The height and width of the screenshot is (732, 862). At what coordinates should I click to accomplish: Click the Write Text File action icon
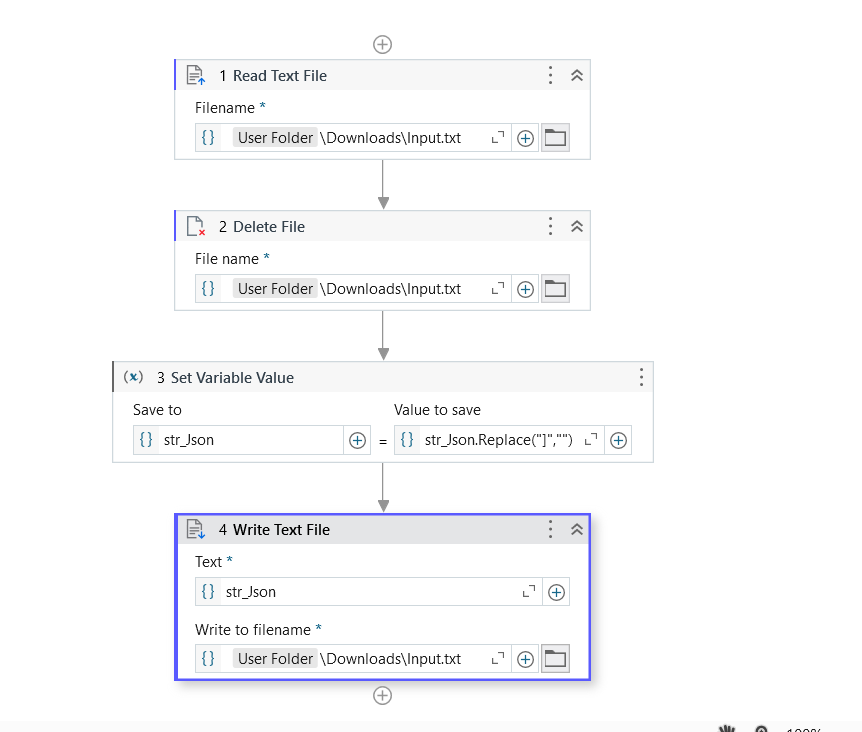pyautogui.click(x=197, y=529)
